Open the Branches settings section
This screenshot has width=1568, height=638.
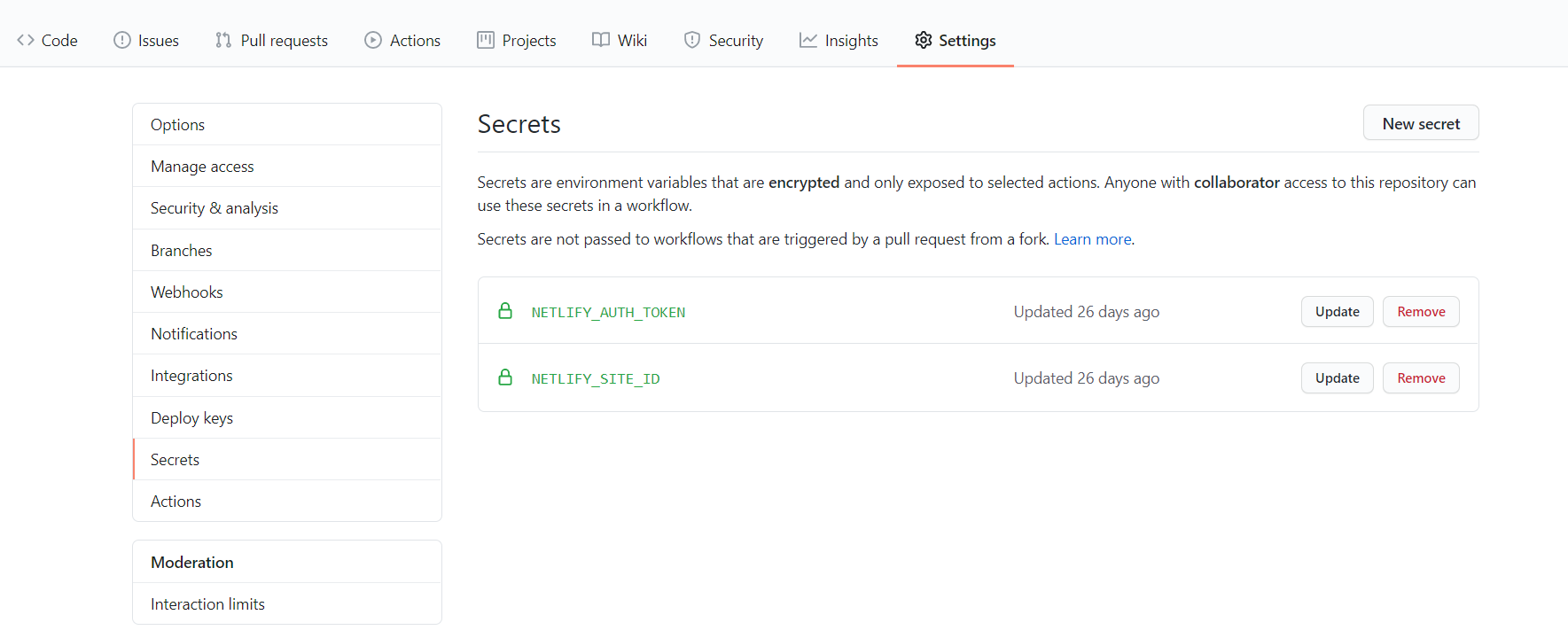(x=181, y=250)
